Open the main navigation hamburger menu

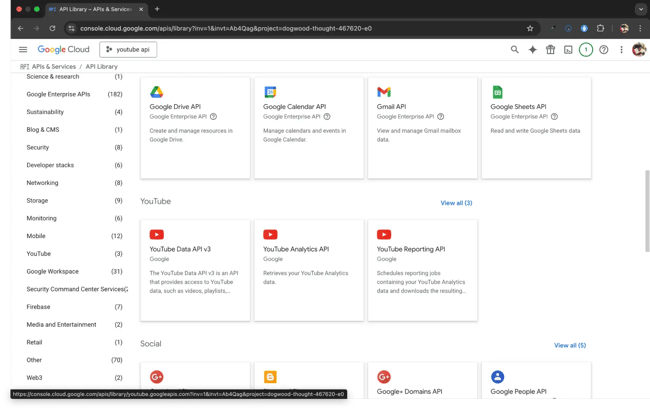23,49
